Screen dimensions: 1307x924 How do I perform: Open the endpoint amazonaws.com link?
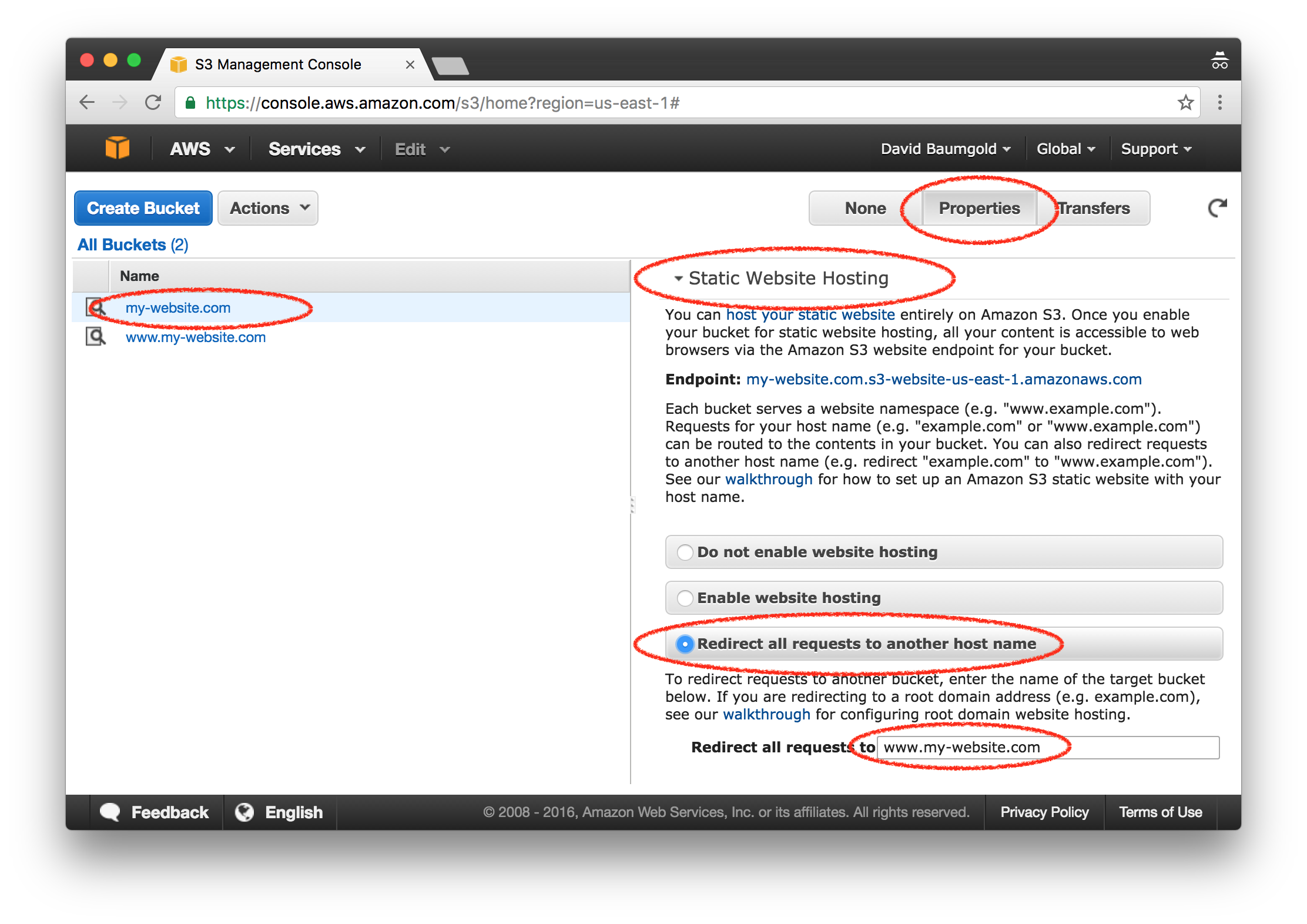click(944, 379)
